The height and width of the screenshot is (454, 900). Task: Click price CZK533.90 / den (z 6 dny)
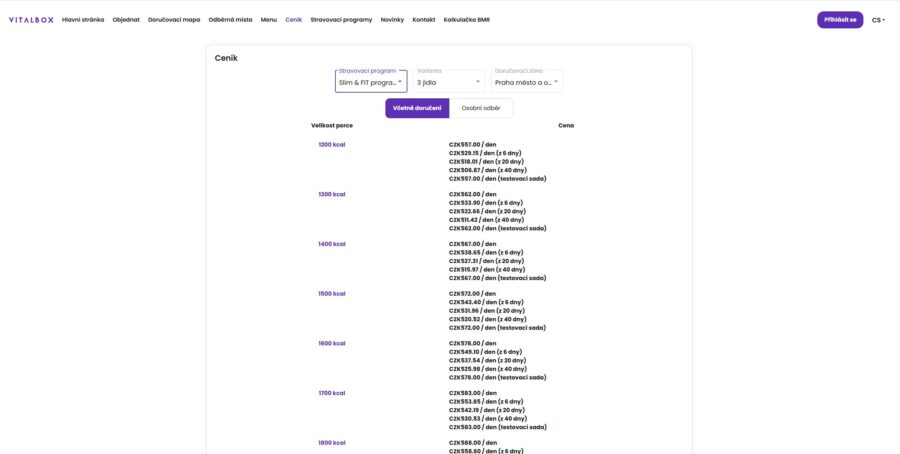[x=486, y=203]
